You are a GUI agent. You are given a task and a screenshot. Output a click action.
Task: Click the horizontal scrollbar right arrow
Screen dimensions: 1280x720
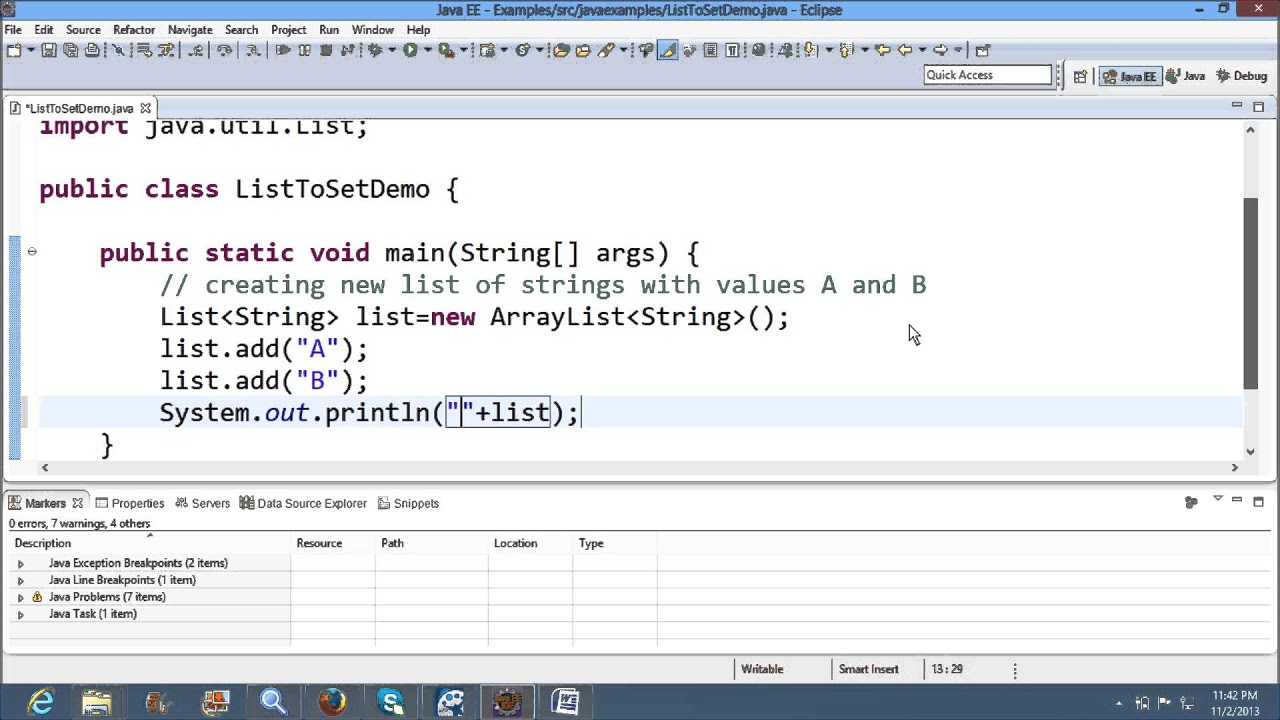(1234, 467)
